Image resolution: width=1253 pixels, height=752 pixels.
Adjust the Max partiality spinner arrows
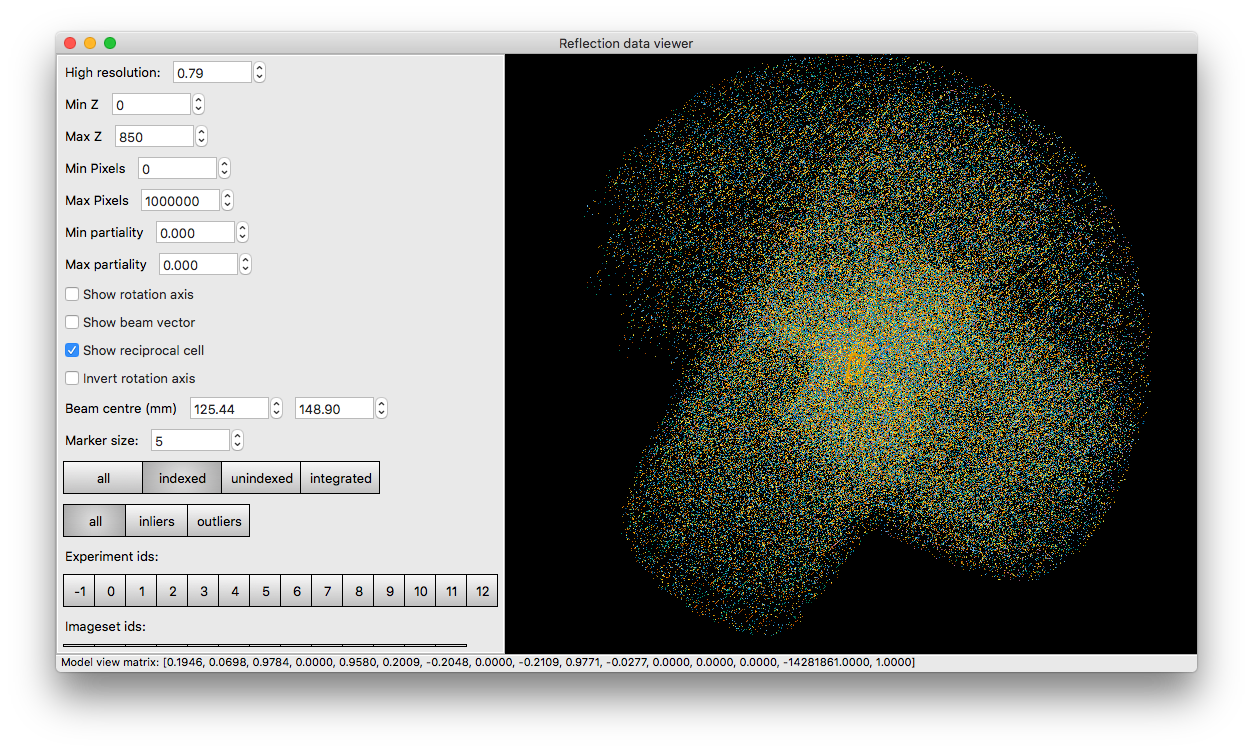tap(246, 264)
